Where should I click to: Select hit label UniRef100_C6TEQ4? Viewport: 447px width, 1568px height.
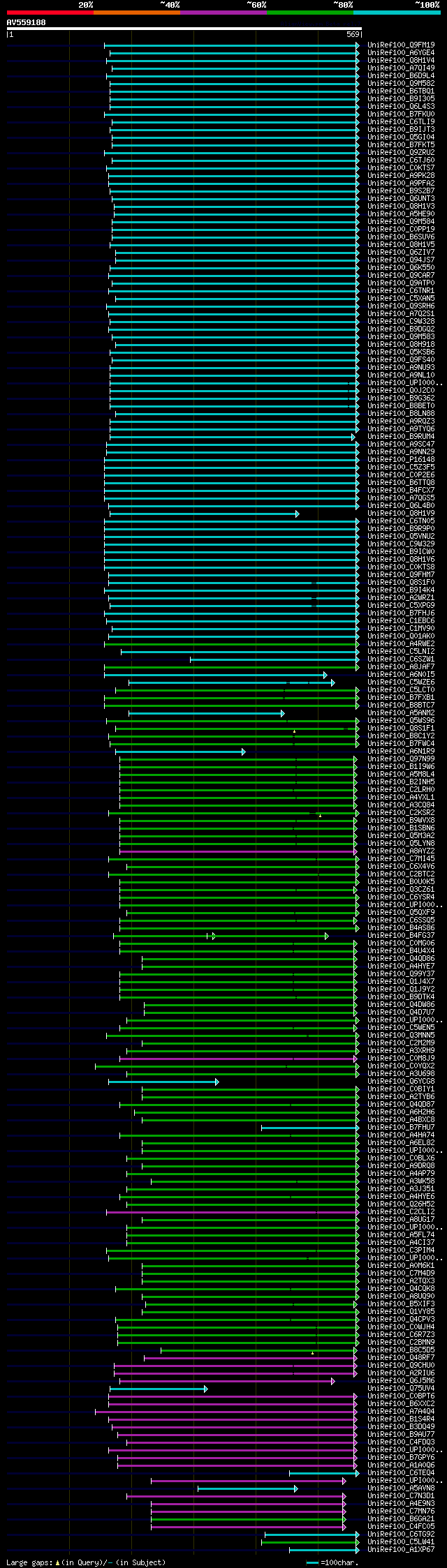[401, 1473]
